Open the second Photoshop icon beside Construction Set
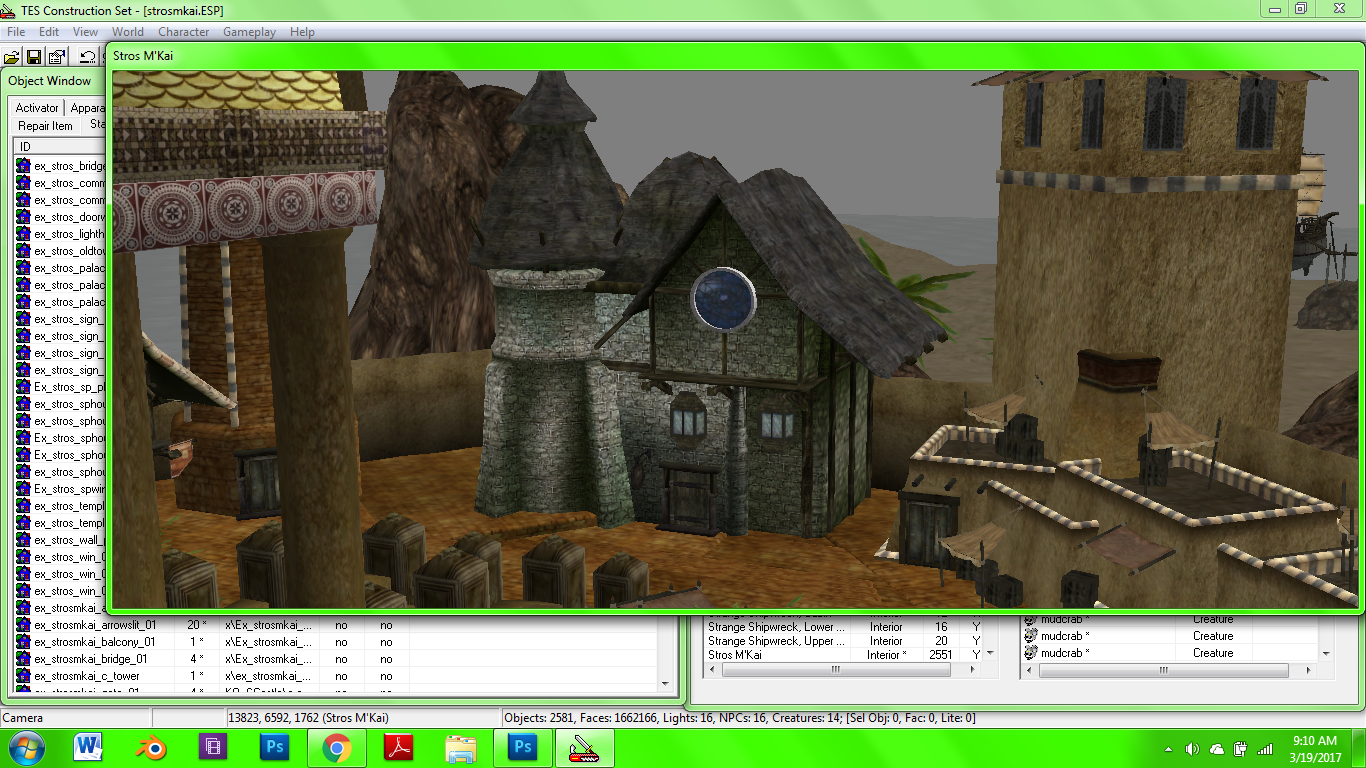The width and height of the screenshot is (1366, 768). 522,748
